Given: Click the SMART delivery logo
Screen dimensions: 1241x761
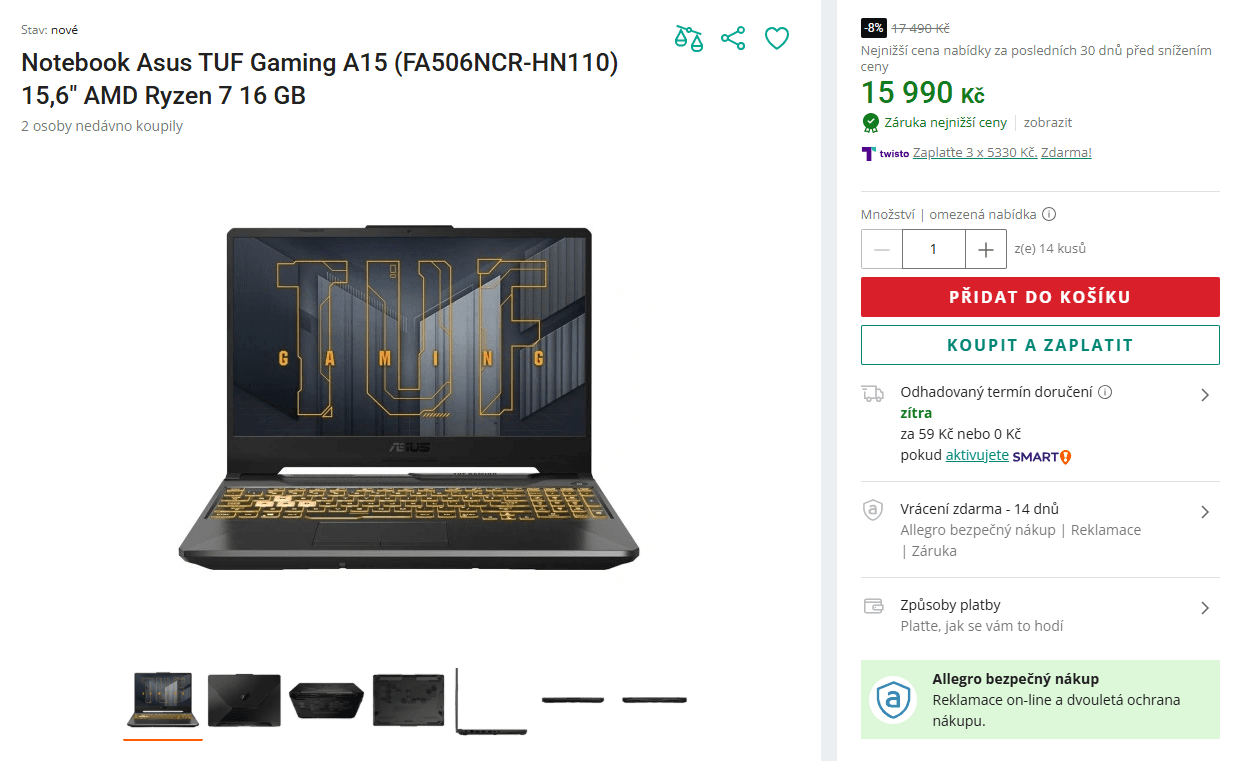Looking at the screenshot, I should pyautogui.click(x=1039, y=456).
